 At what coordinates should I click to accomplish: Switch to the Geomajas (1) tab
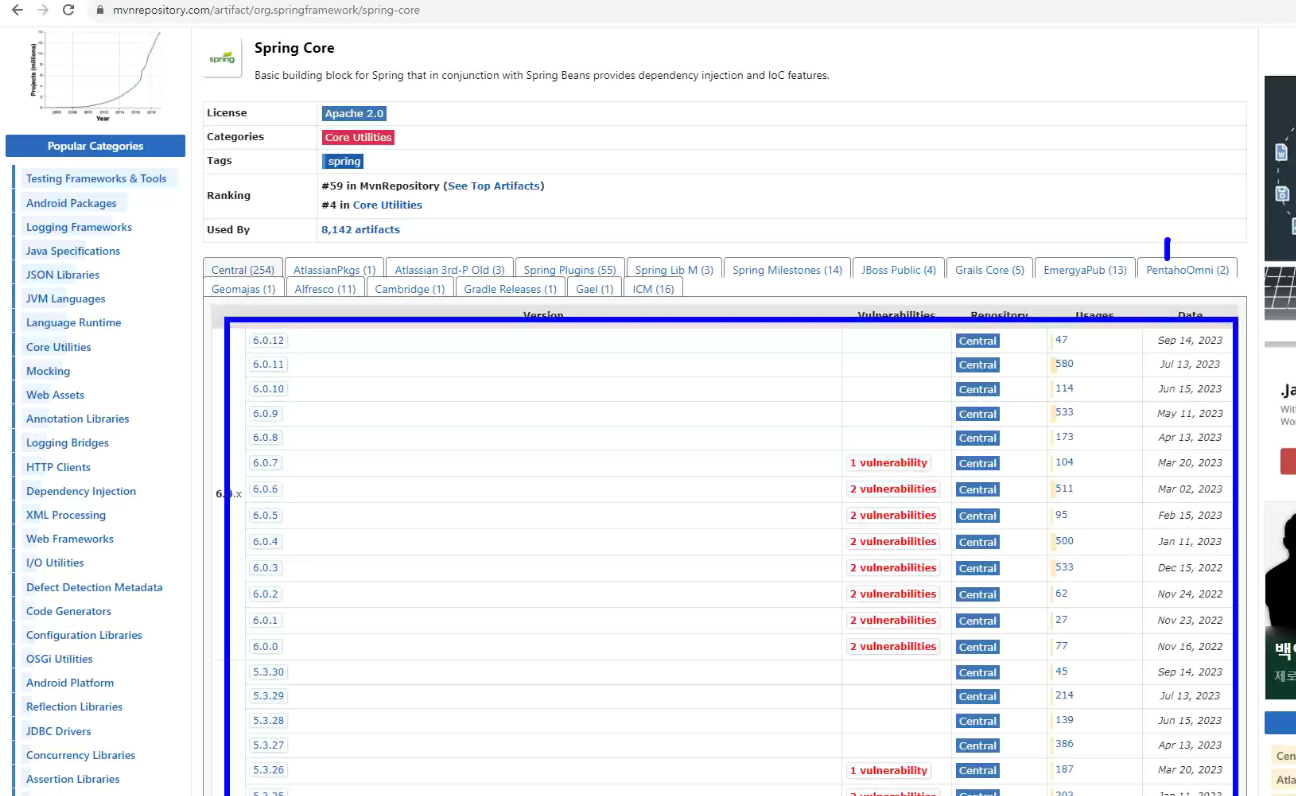pyautogui.click(x=243, y=289)
